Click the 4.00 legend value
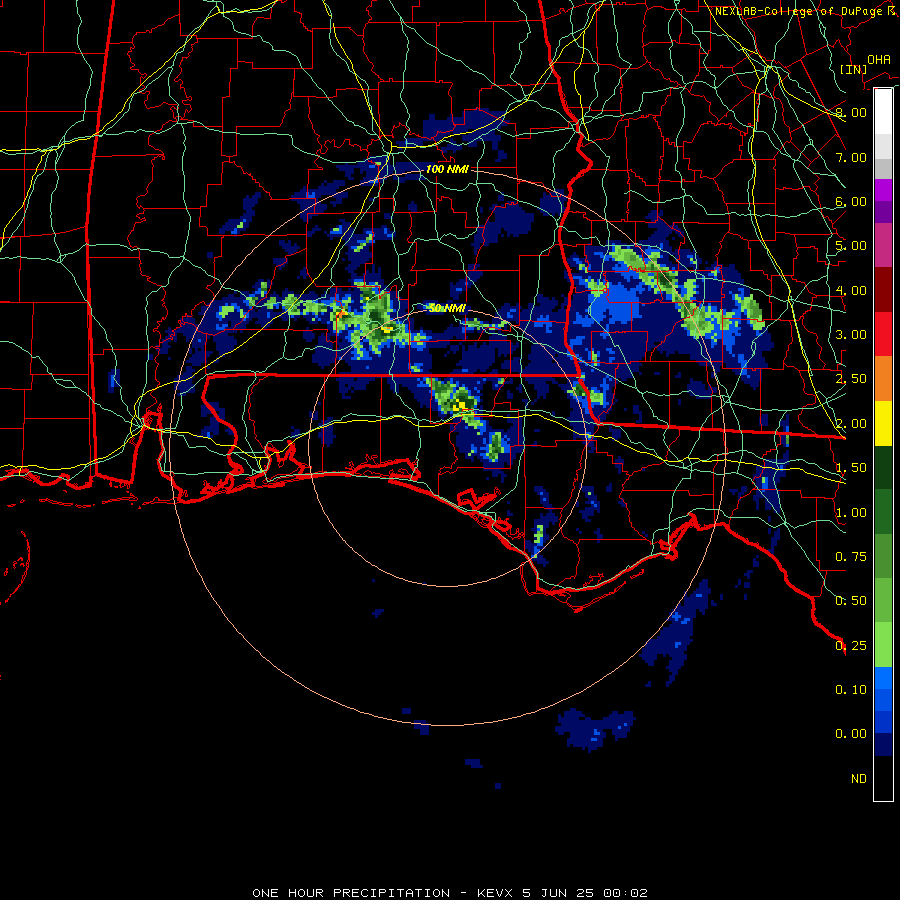Screen dimensions: 900x900 point(851,290)
